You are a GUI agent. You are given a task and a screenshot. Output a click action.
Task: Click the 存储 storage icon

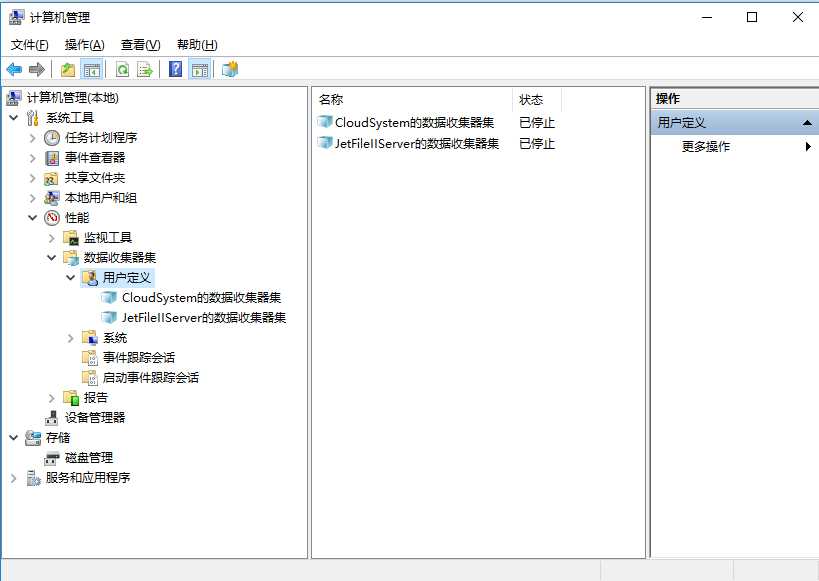click(x=33, y=437)
